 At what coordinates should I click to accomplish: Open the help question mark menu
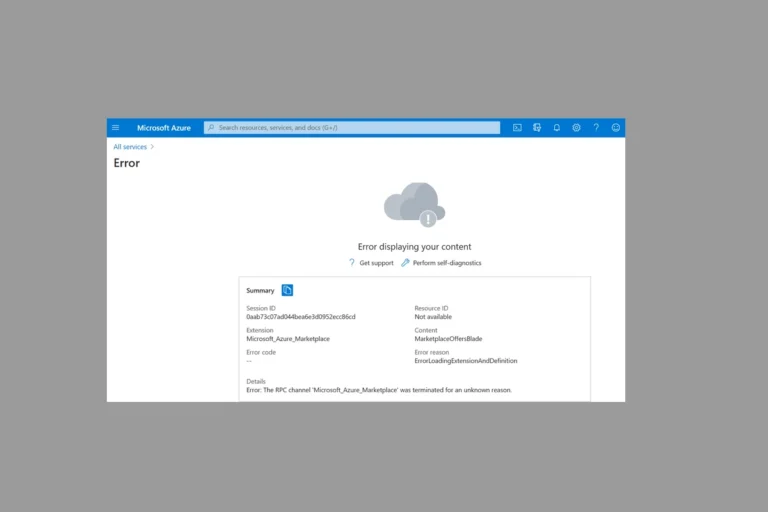tap(596, 128)
